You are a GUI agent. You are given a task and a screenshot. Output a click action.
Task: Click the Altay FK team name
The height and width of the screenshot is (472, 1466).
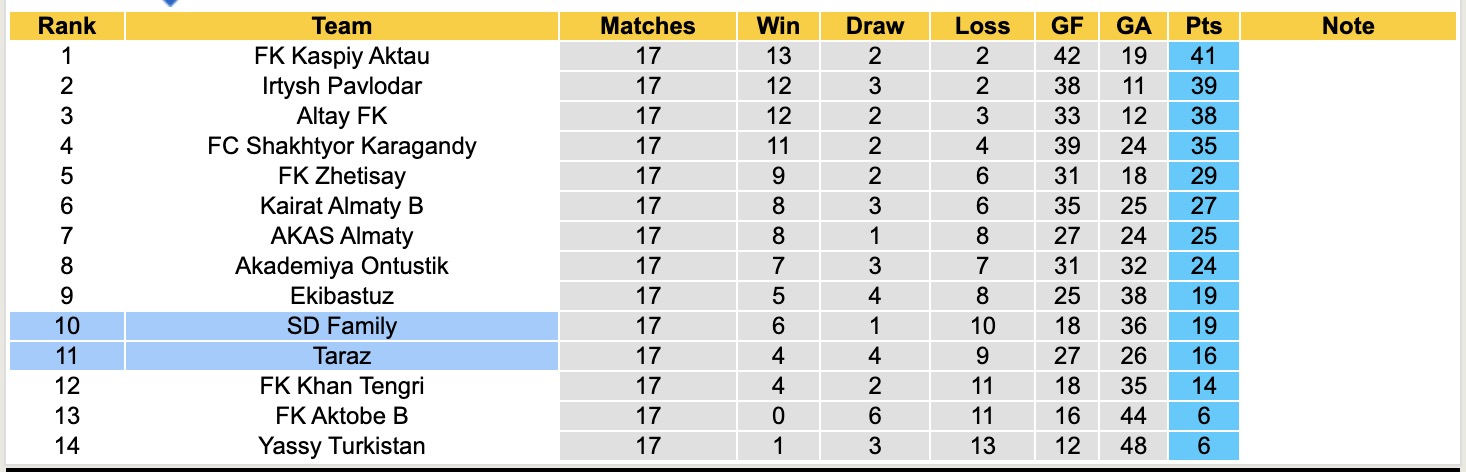341,116
